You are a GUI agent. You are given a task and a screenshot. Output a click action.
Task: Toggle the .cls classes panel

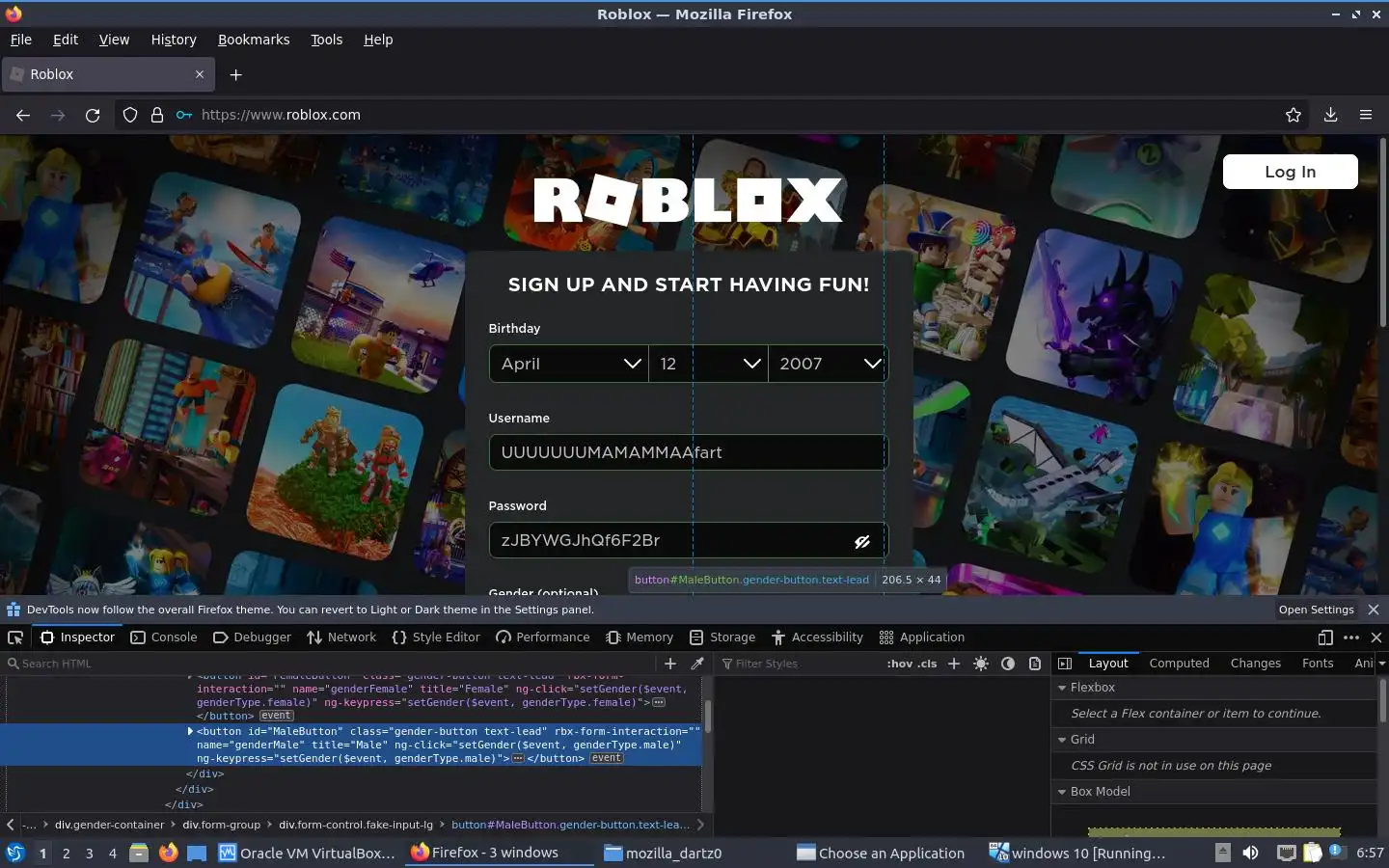[x=927, y=664]
